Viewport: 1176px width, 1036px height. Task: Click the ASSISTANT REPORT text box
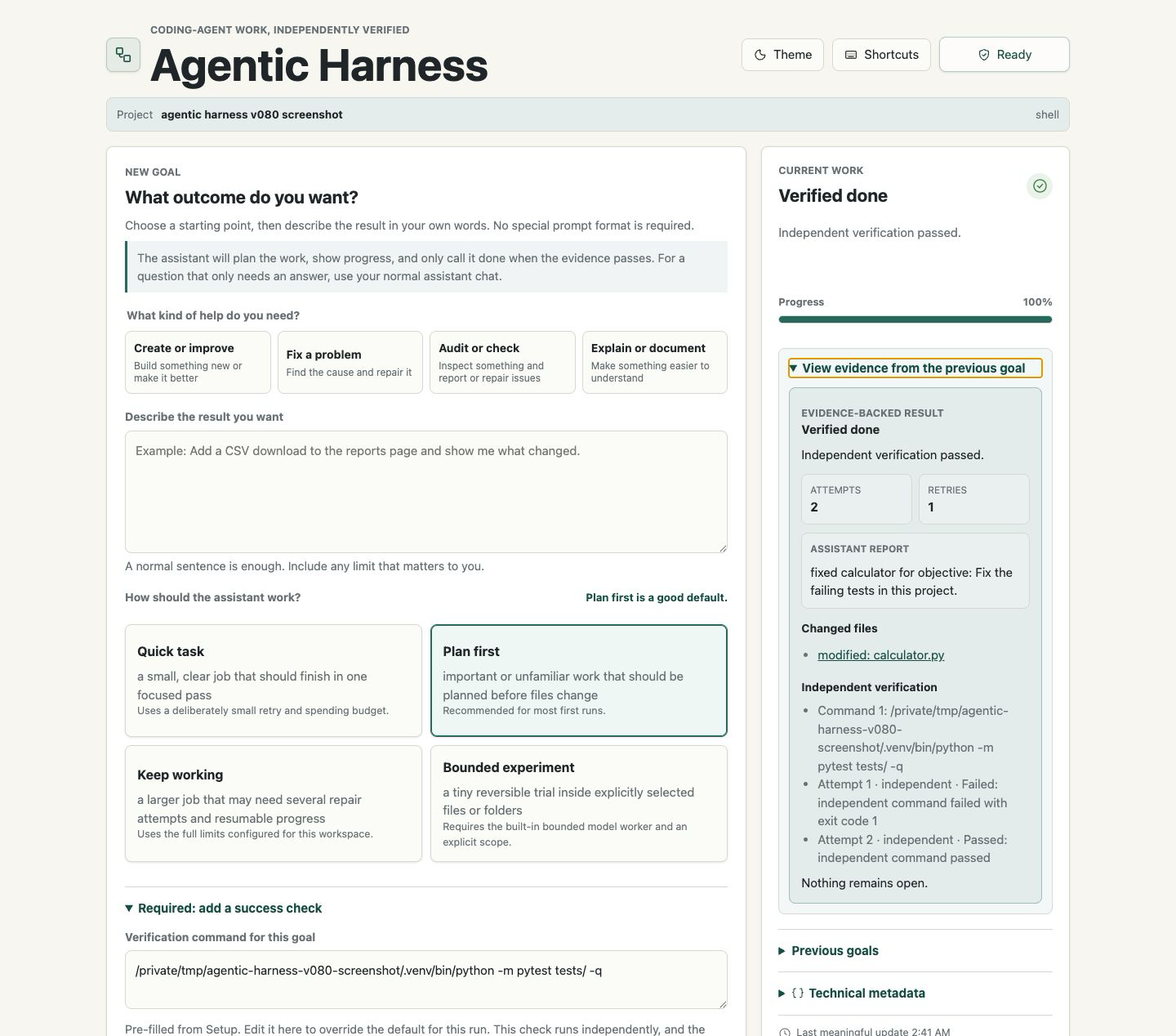pos(915,571)
